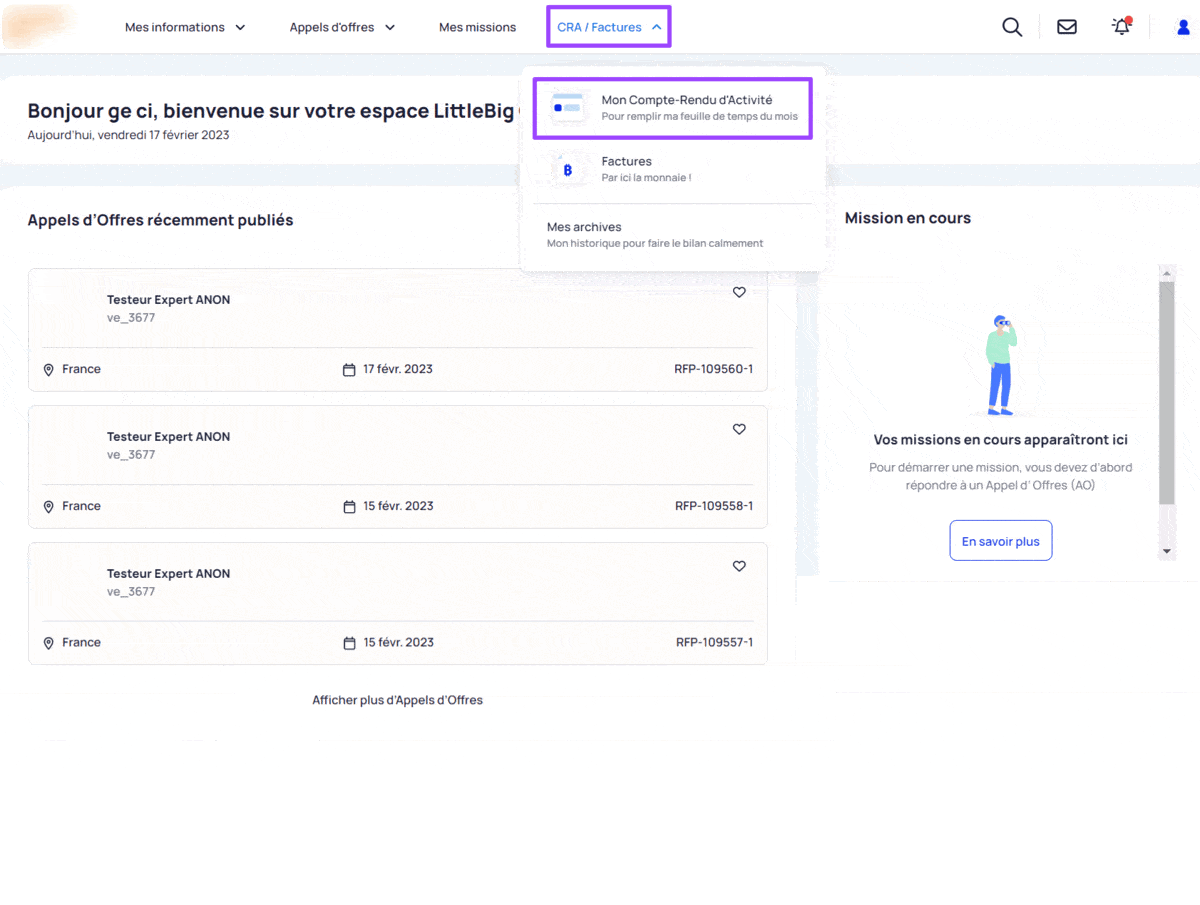This screenshot has width=1200, height=905.
Task: Open the notifications bell icon
Action: (x=1122, y=26)
